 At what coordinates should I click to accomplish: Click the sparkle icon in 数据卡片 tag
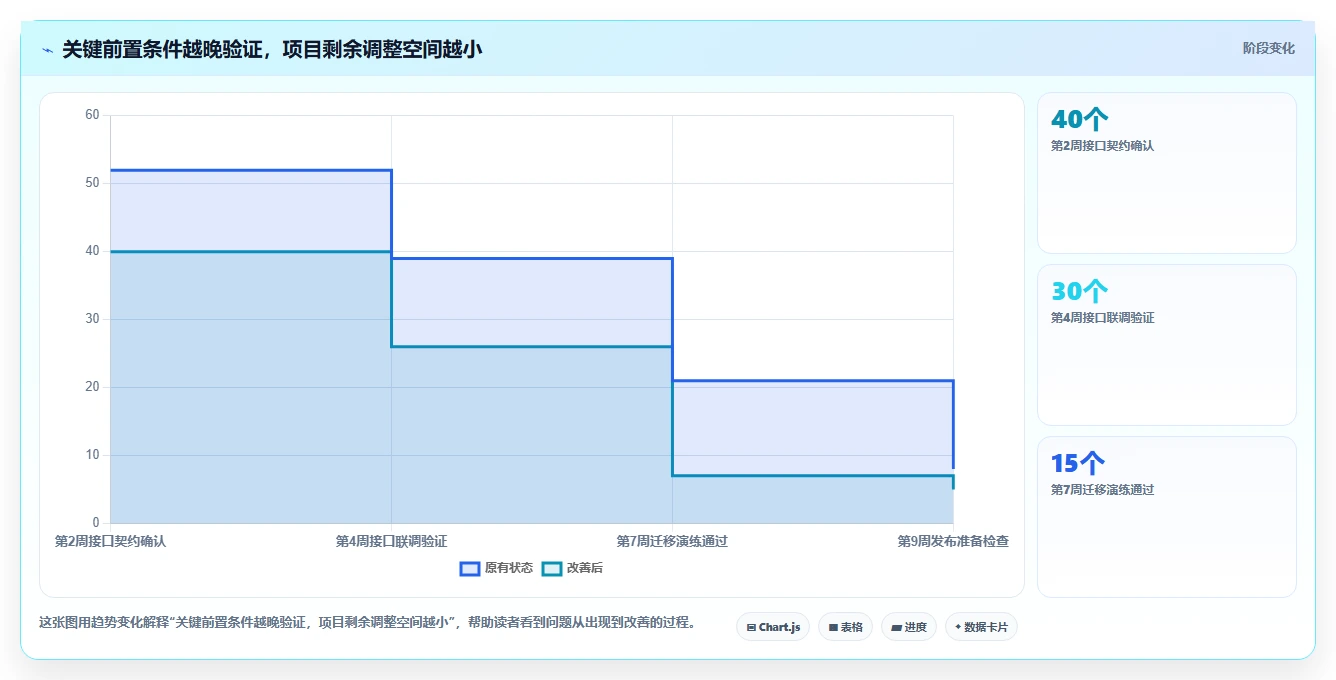pos(958,627)
